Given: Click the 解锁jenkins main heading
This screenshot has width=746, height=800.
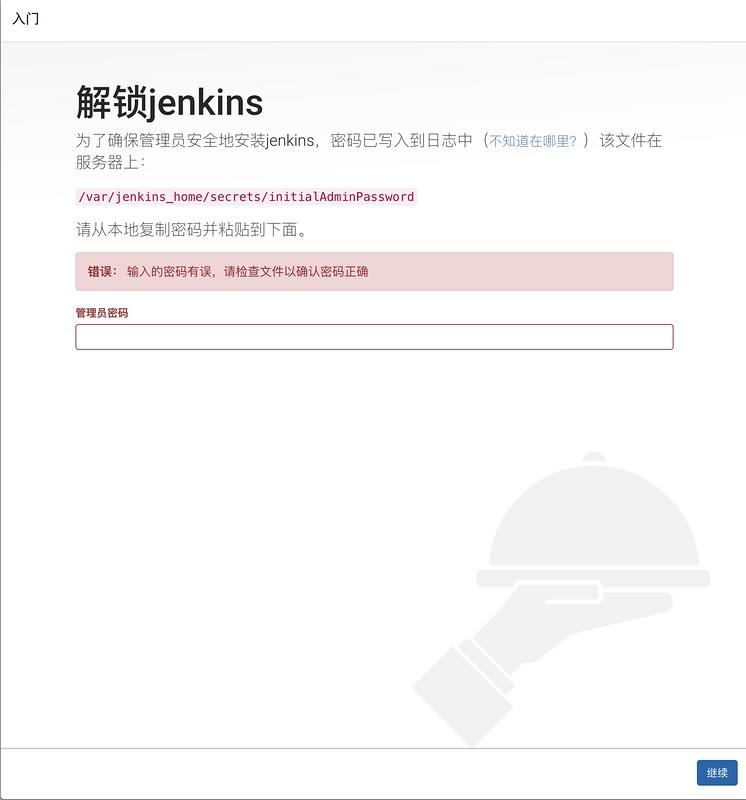Looking at the screenshot, I should [169, 102].
